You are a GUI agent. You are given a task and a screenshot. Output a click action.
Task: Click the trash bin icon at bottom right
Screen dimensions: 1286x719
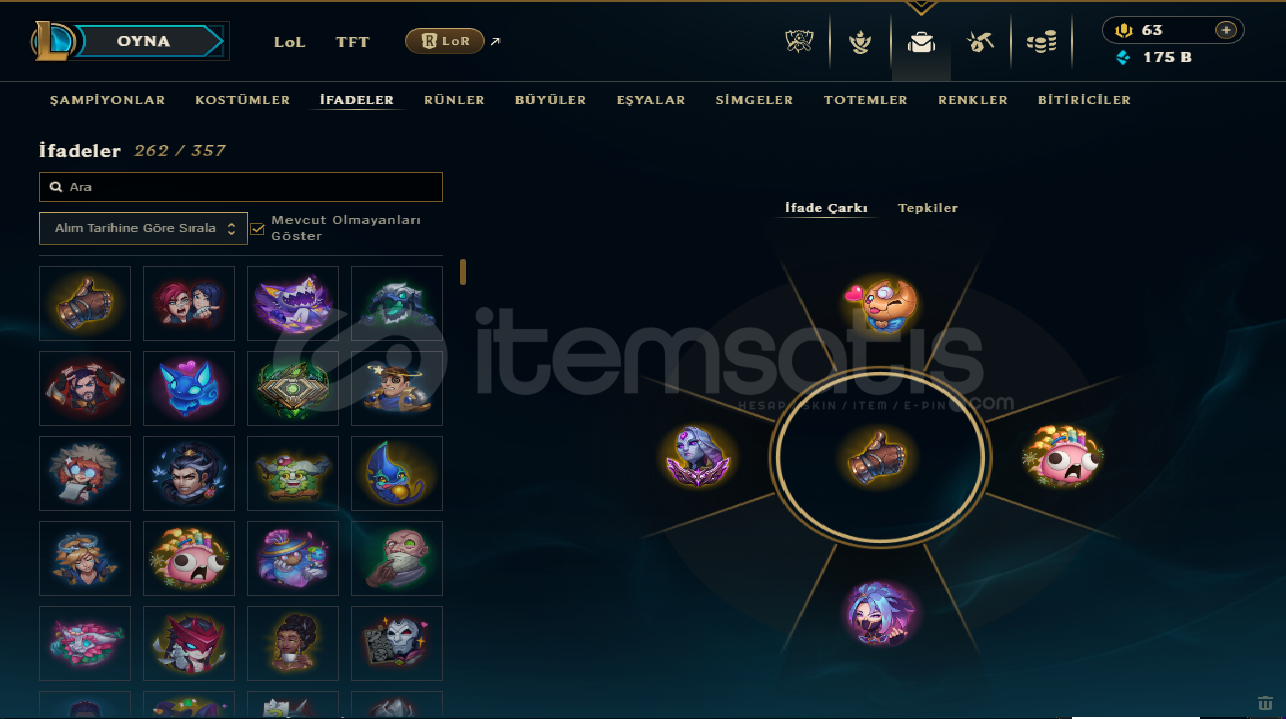coord(1265,703)
